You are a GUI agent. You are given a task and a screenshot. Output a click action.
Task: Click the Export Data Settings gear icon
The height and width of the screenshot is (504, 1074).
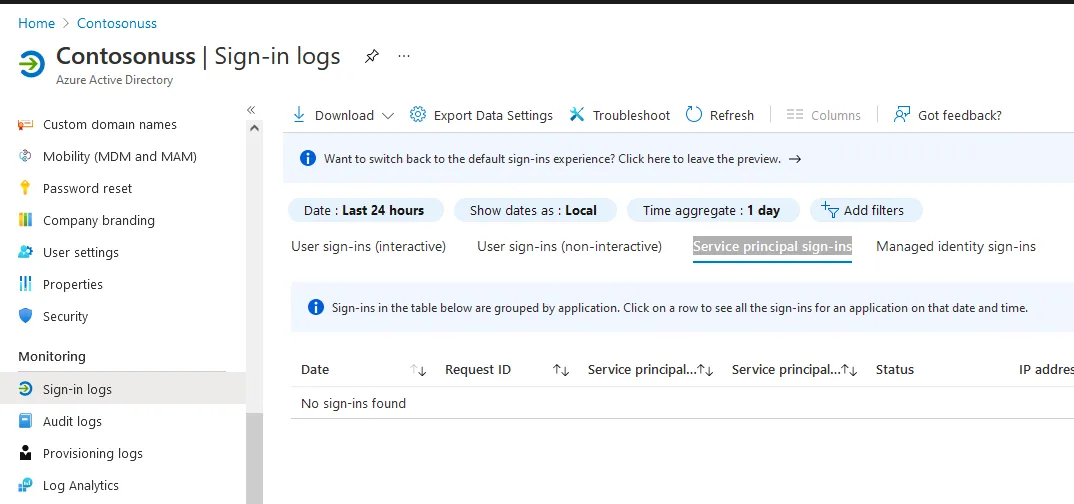tap(418, 114)
